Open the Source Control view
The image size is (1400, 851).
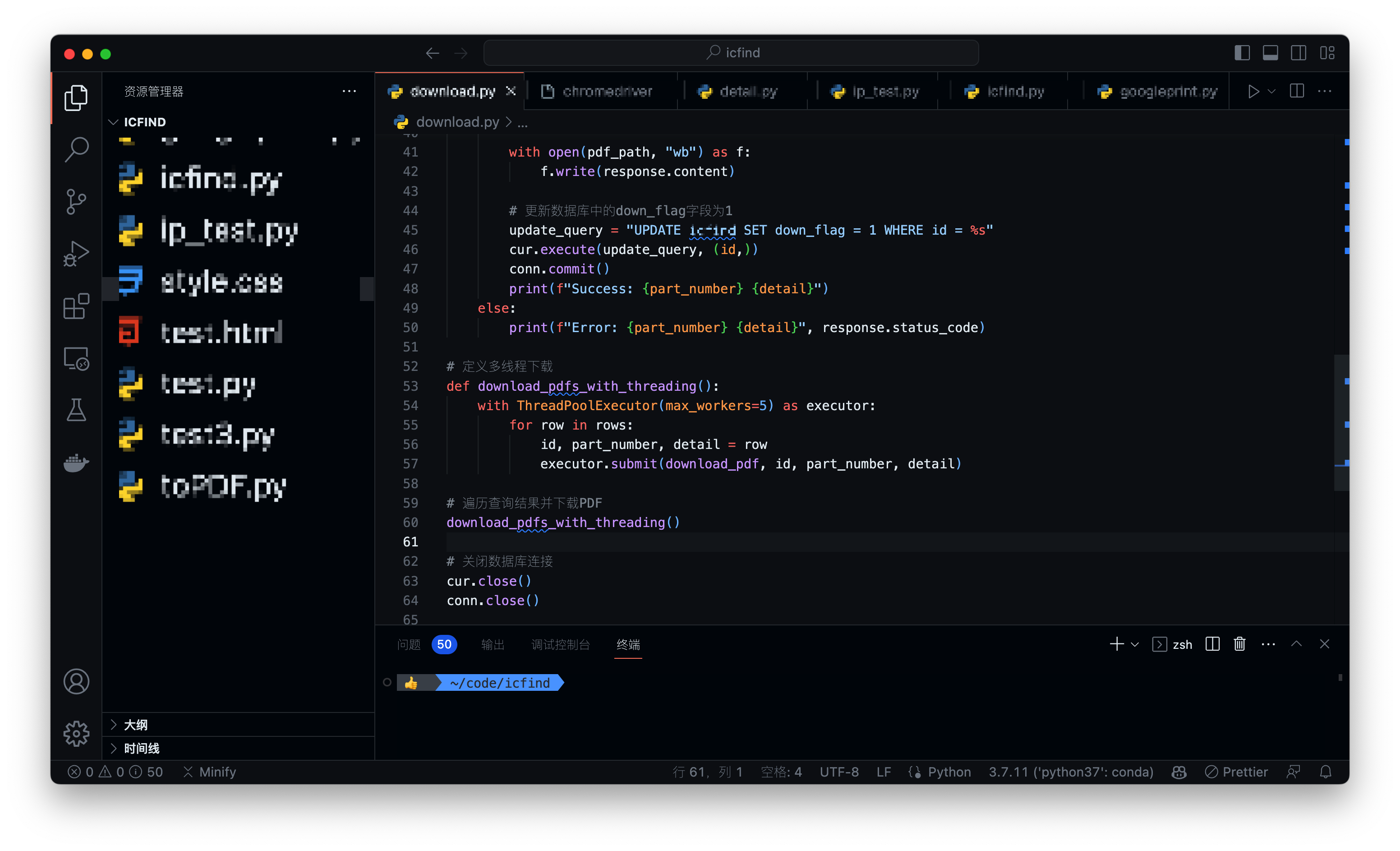[x=76, y=201]
